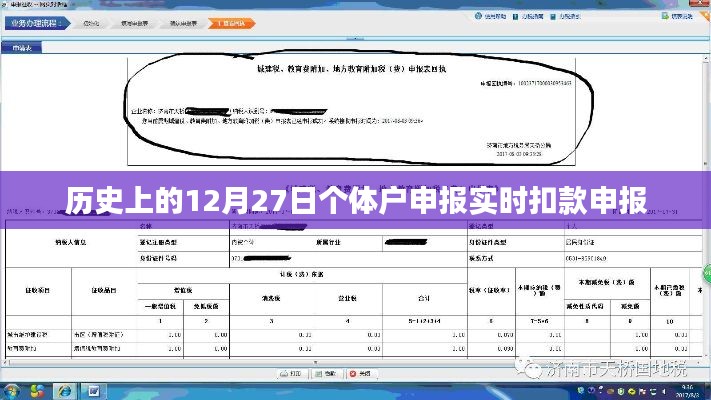This screenshot has width=711, height=400.
Task: Click the 税率(征收率) column header
Action: 491,290
